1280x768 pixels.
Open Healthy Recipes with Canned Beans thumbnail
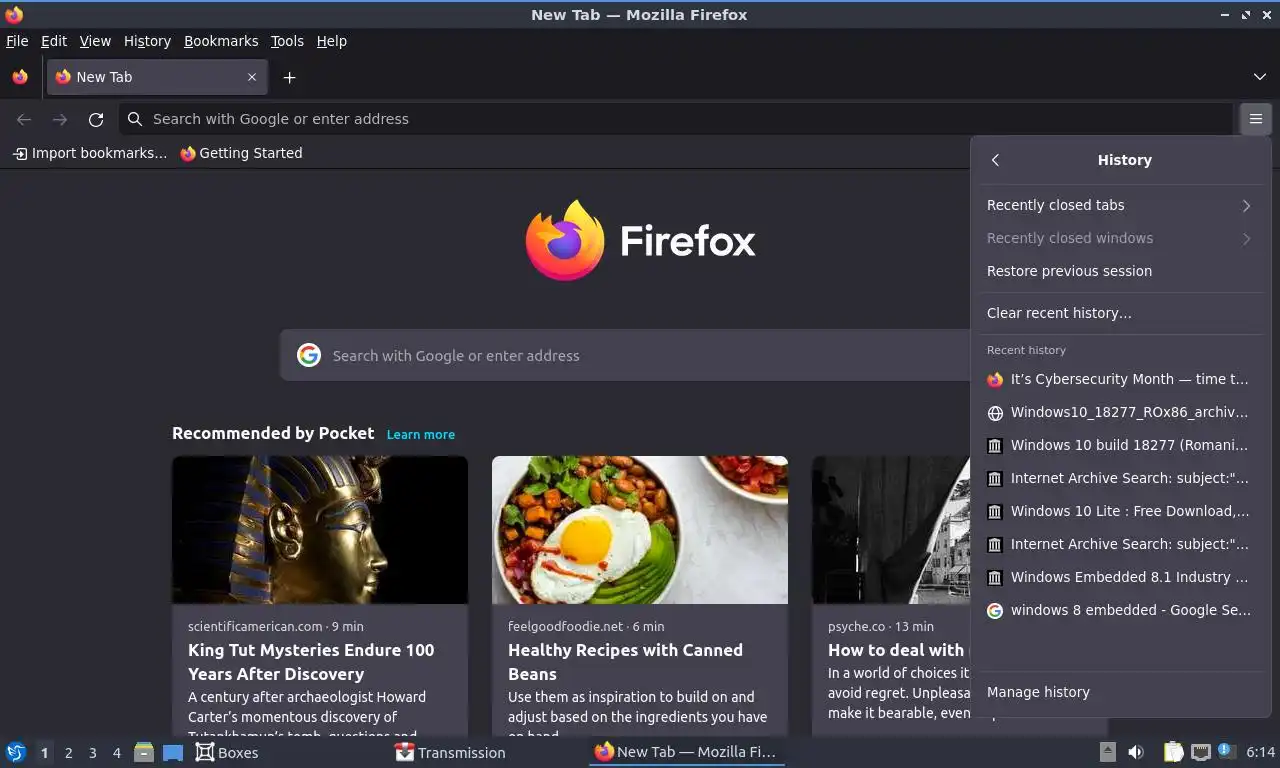tap(640, 530)
